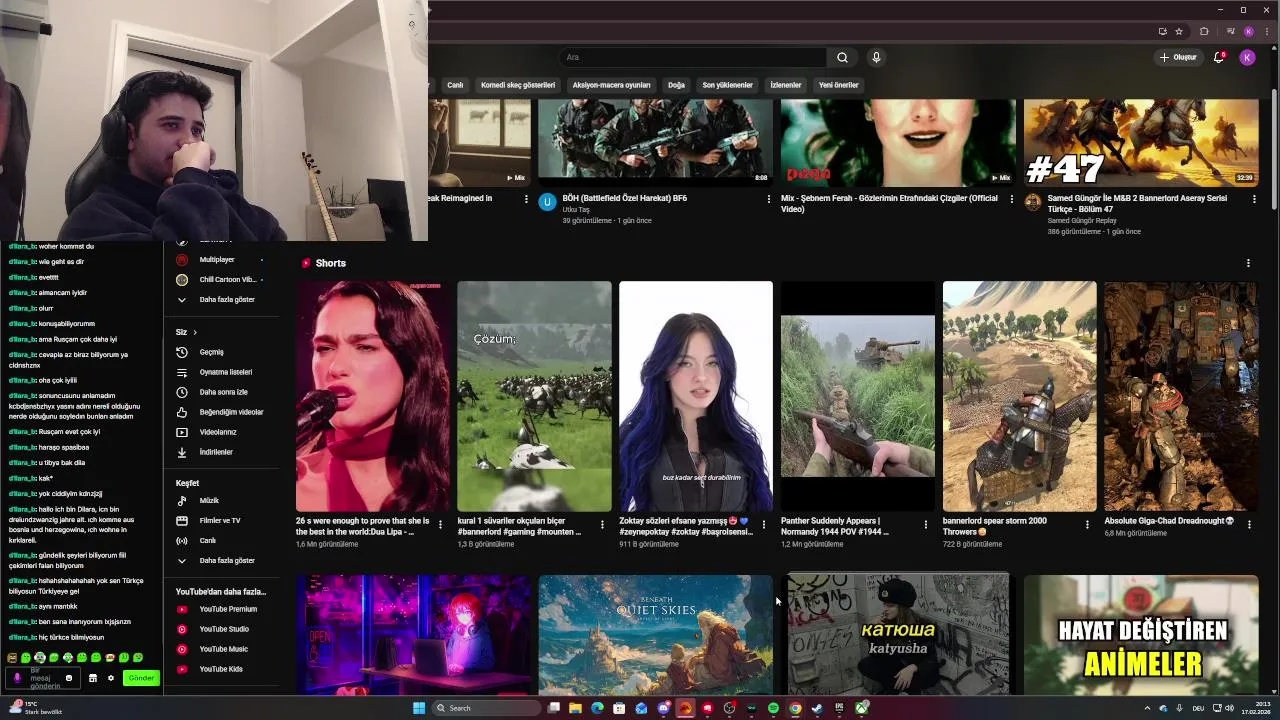
Task: Open Shorts shelf three-dot options
Action: point(1248,263)
